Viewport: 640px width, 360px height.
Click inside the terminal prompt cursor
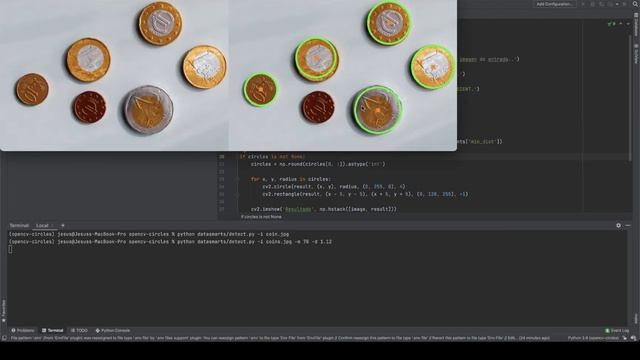(10, 249)
